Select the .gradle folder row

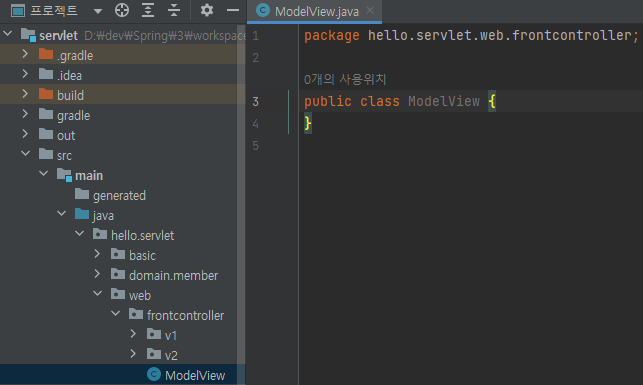point(123,55)
